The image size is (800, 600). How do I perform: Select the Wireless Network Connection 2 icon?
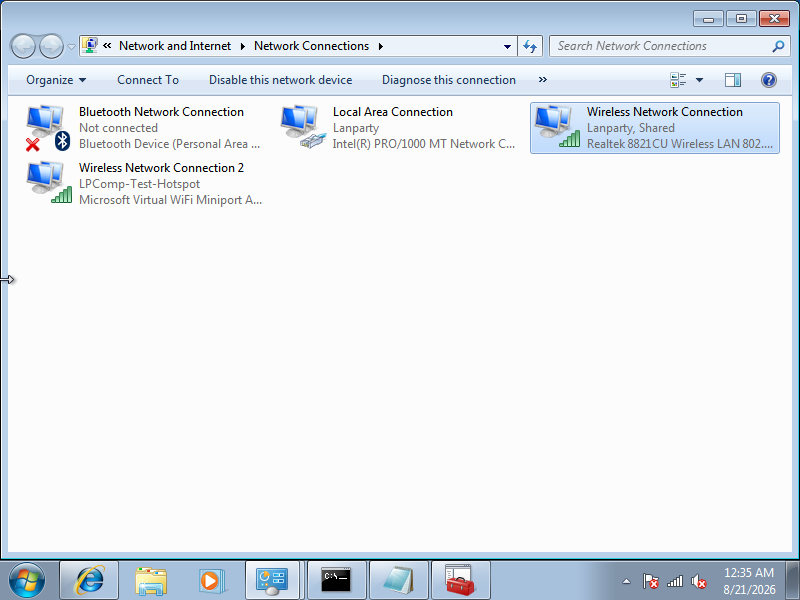49,183
